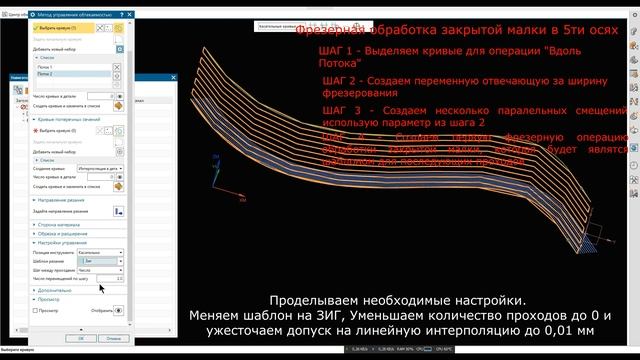Click the dotted-box icon beside 'Выбрать кривую (0)'
Image resolution: width=640 pixels, height=360 pixels.
point(108,131)
